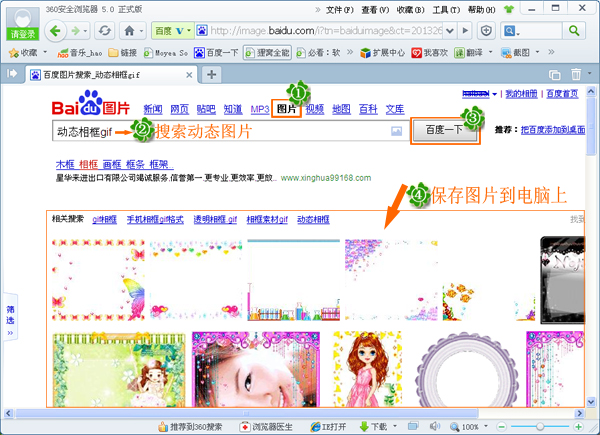Screen dimensions: 600x435
Task: Switch to the 视频 search category
Action: tap(315, 109)
